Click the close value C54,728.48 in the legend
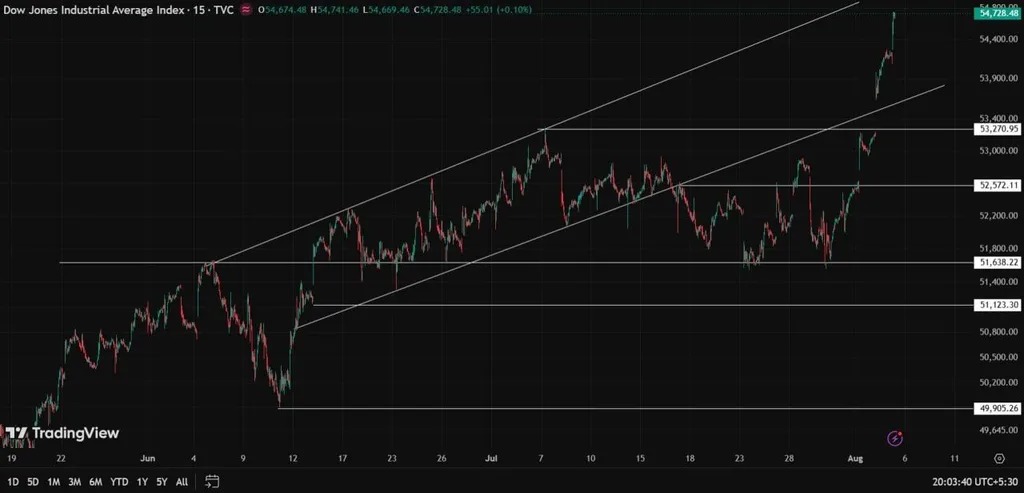 click(x=438, y=10)
